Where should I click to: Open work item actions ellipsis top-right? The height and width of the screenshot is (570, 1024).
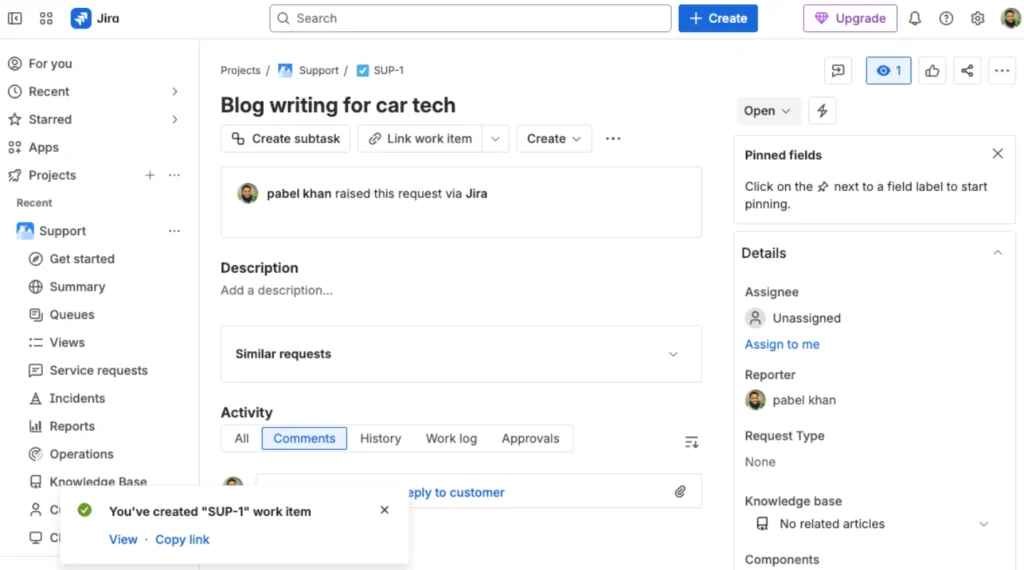pyautogui.click(x=1002, y=71)
